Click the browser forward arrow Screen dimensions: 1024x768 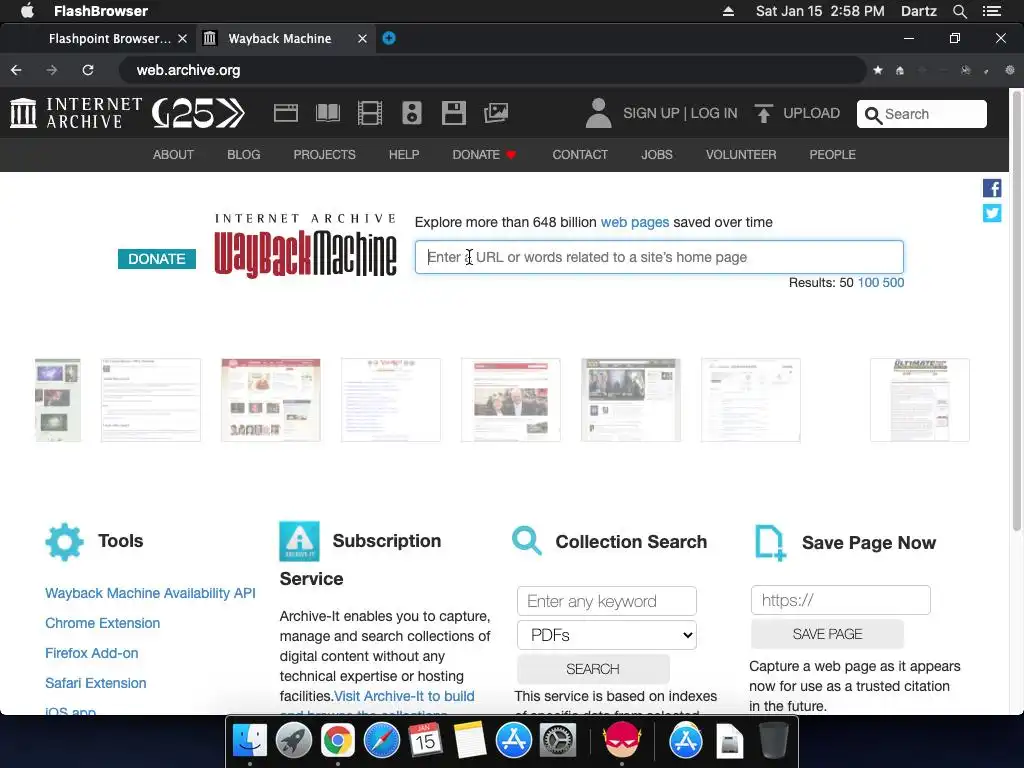pyautogui.click(x=52, y=70)
